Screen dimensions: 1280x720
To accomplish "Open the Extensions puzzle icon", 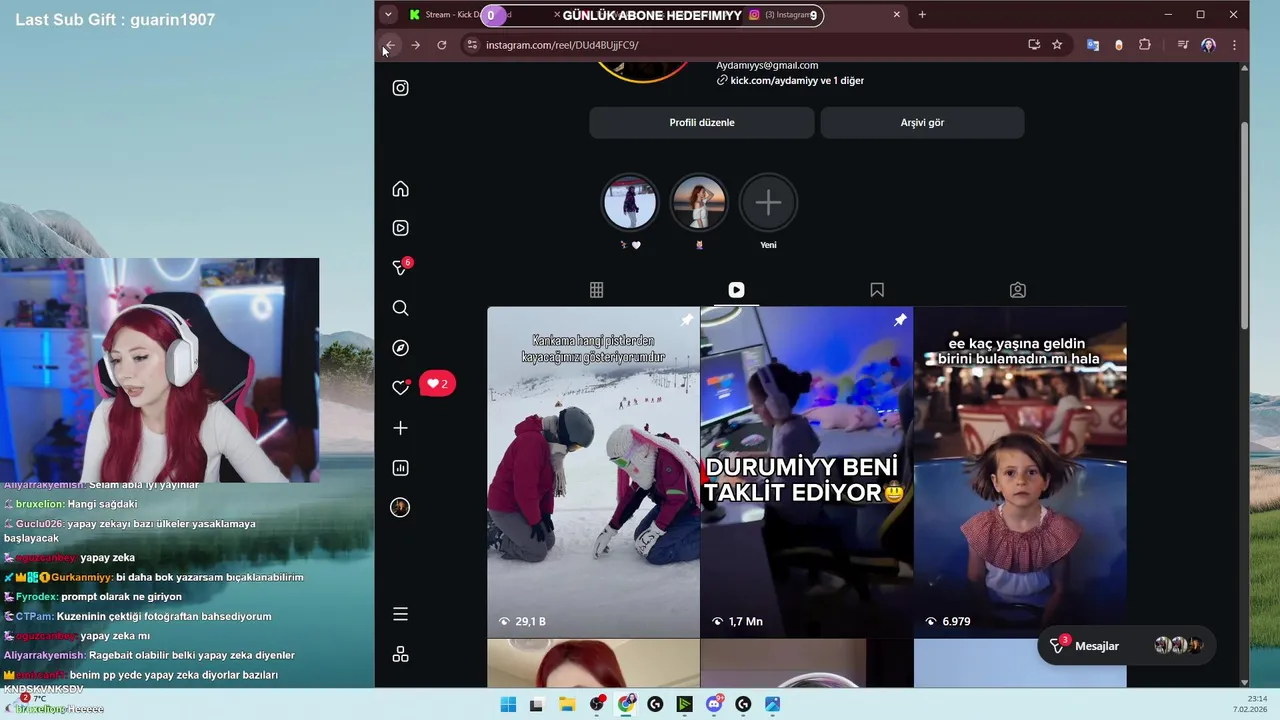I will point(1145,45).
